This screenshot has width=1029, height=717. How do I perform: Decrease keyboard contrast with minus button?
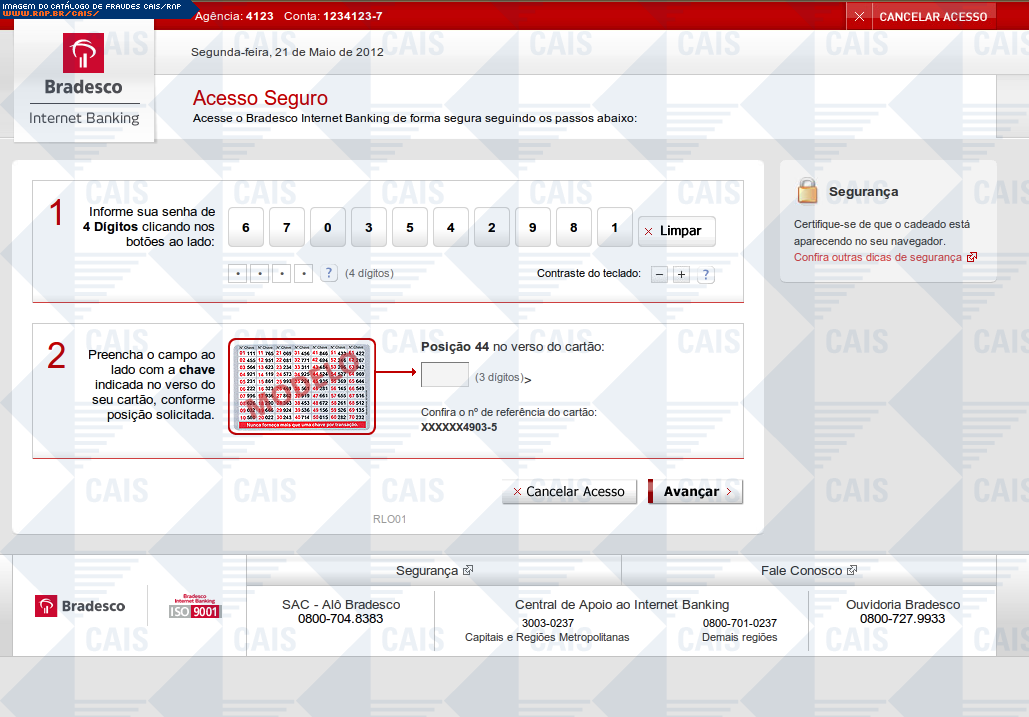click(659, 275)
